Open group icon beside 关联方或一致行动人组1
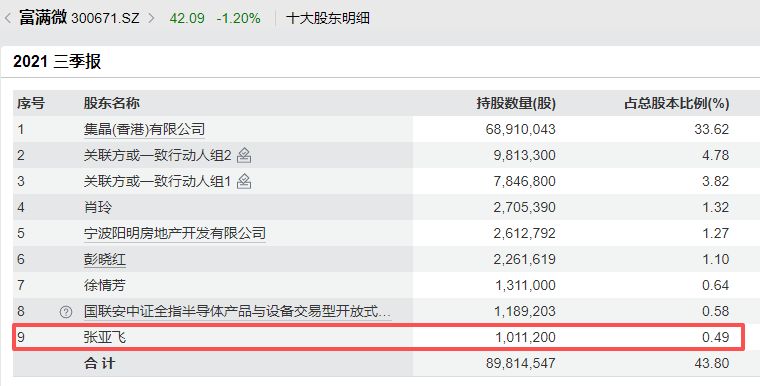Screen dimensions: 760x386 click(244, 182)
